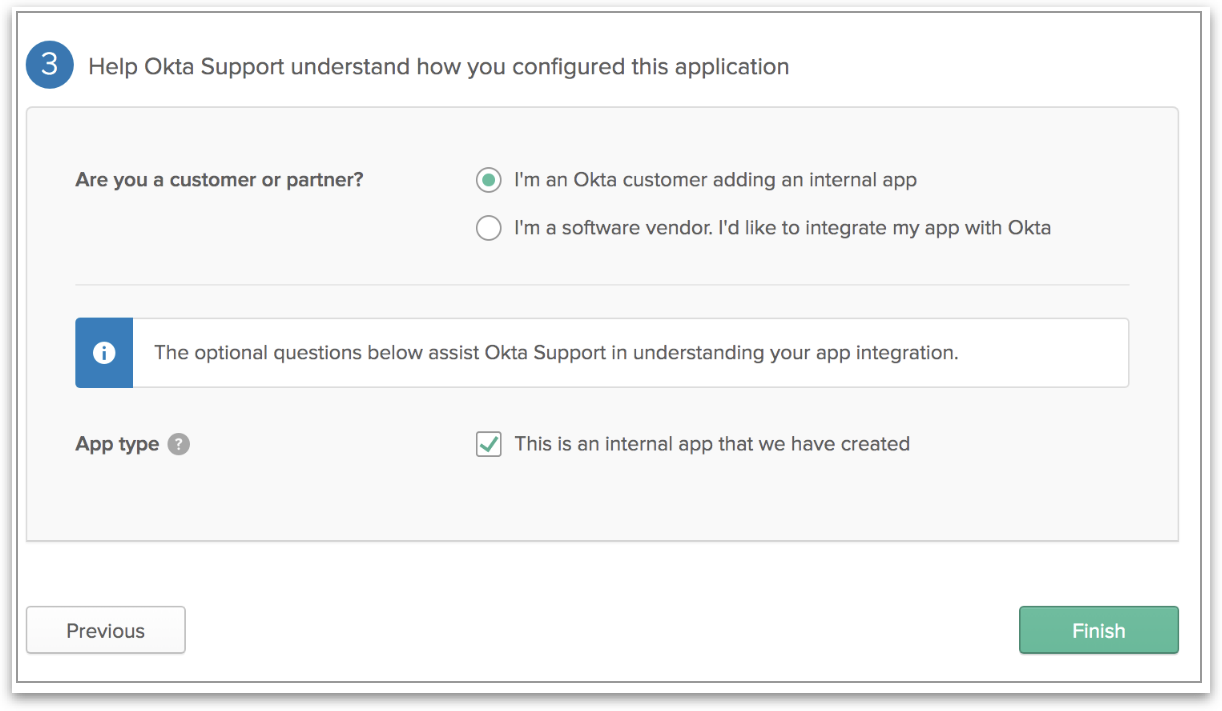Select the Okta customer radio button
Viewport: 1222px width, 711px height.
488,181
